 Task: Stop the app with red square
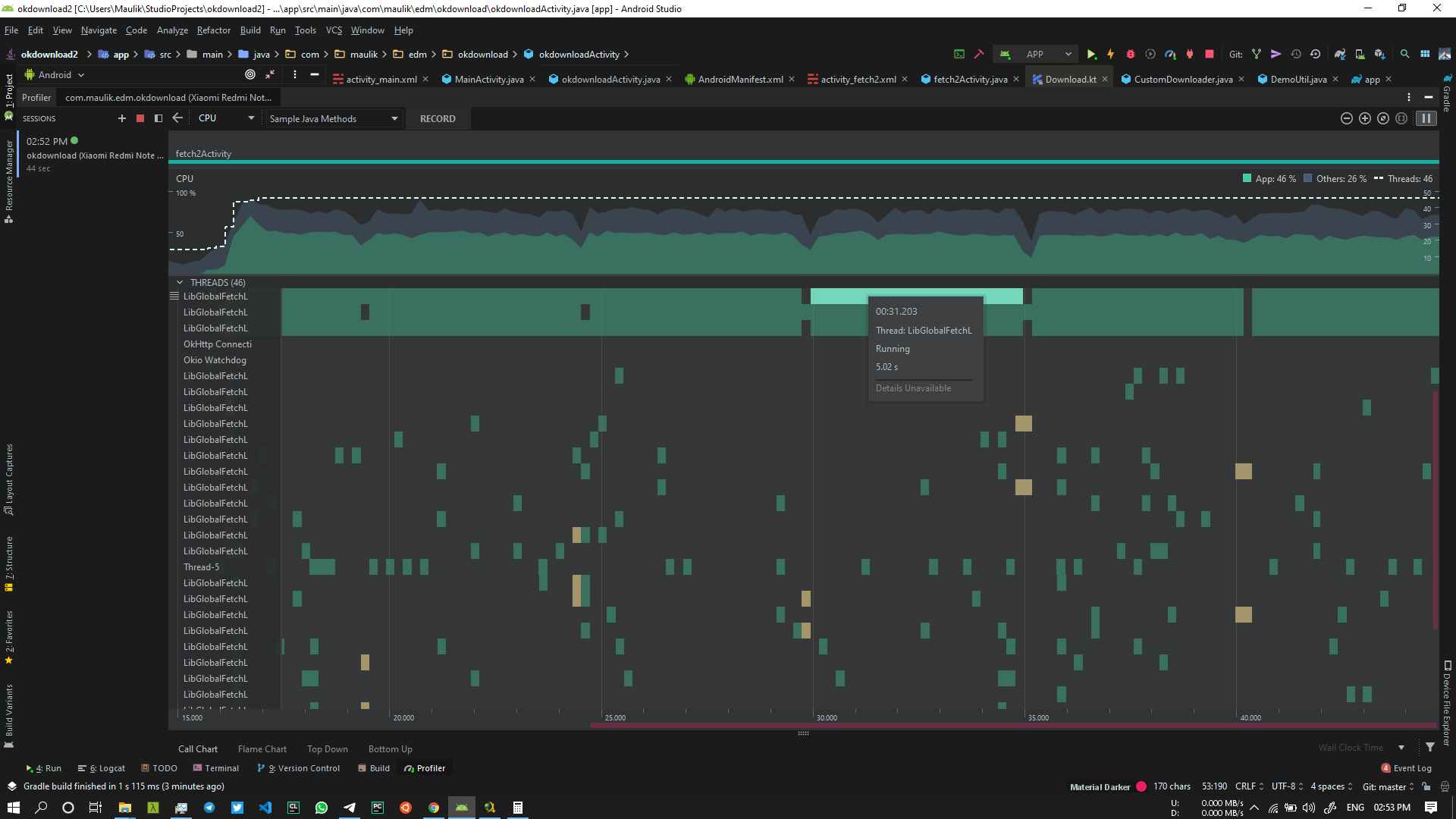1210,55
